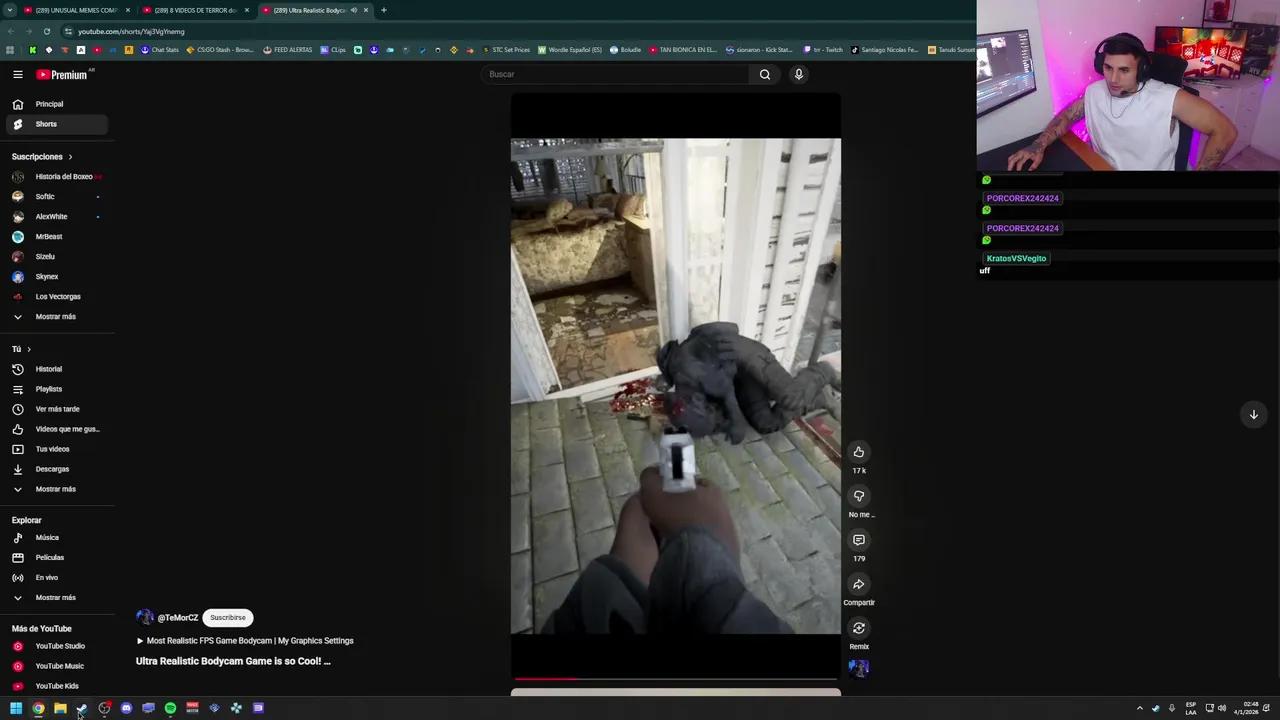The image size is (1280, 720).
Task: Show hidden system tray icons
Action: [1139, 708]
